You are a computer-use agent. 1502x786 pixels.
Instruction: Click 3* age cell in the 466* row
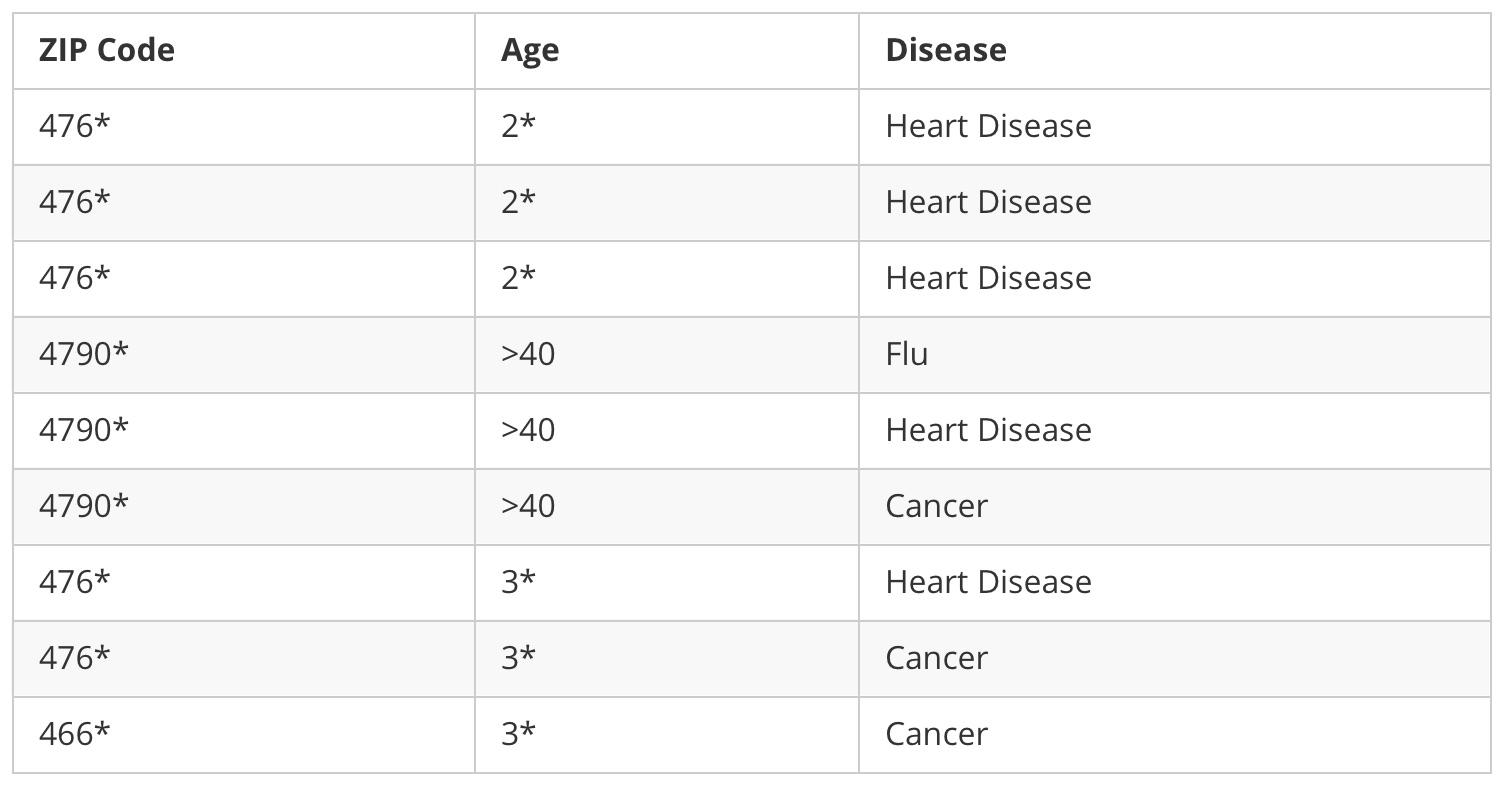point(519,734)
